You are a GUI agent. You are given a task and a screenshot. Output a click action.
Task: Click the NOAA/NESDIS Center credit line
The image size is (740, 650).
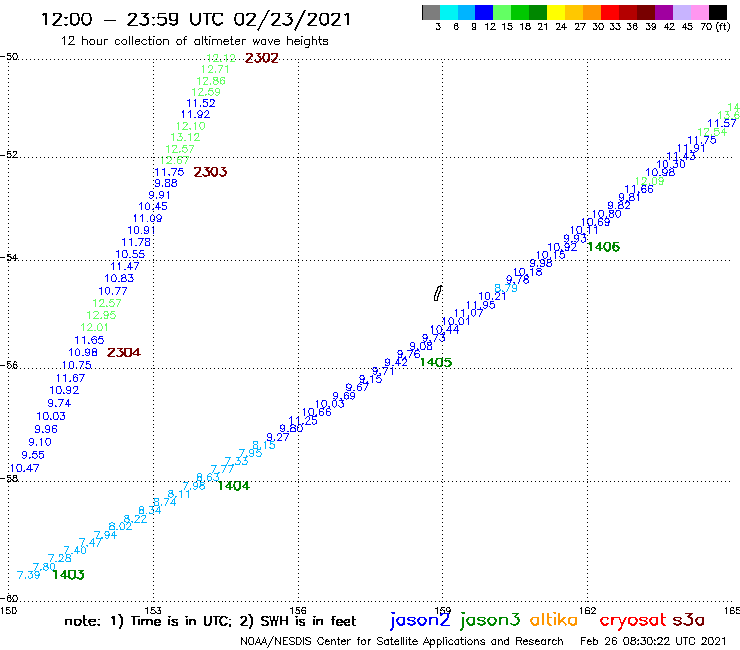(402, 641)
